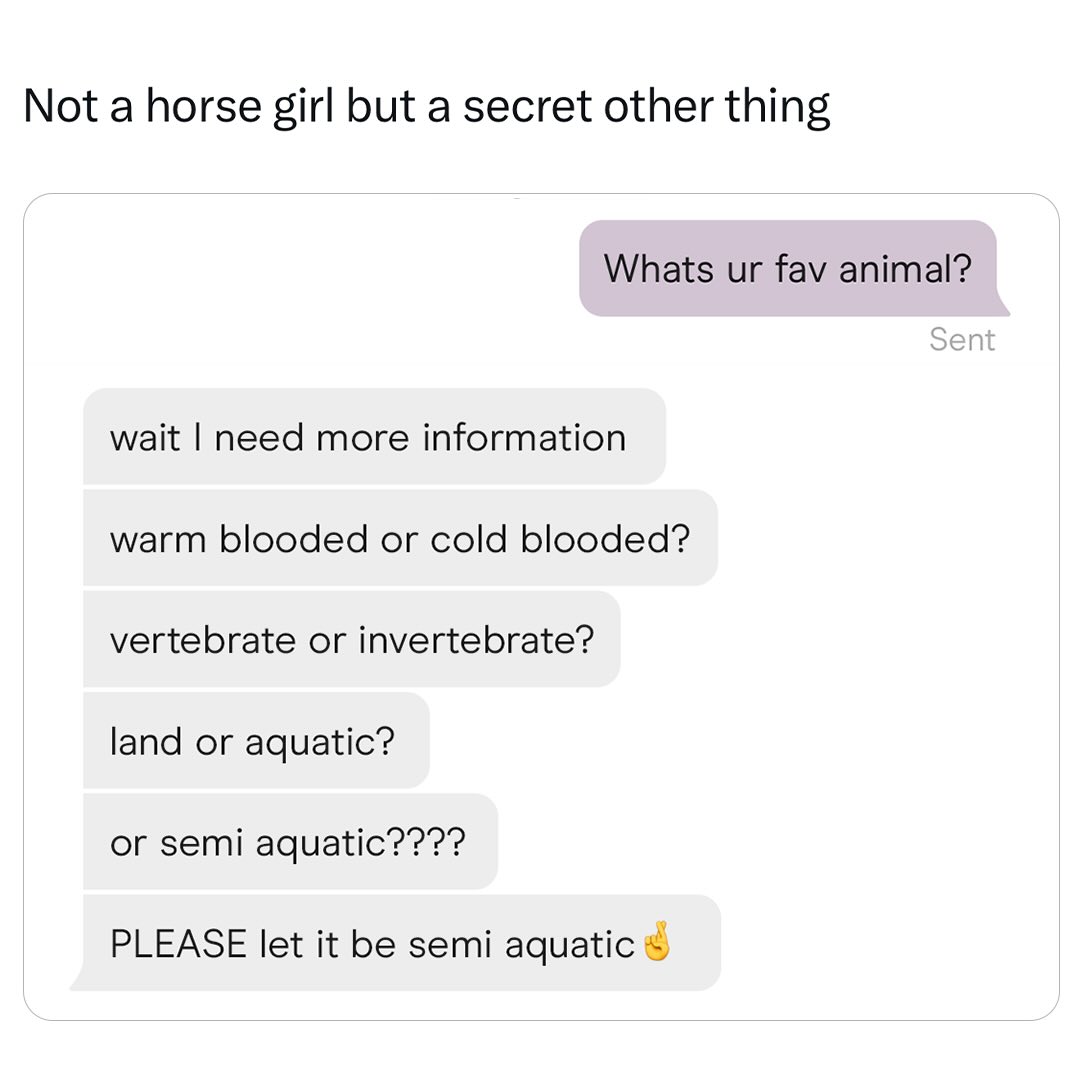Click the word 'animal?' in purple bubble
The image size is (1080, 1080).
(905, 269)
